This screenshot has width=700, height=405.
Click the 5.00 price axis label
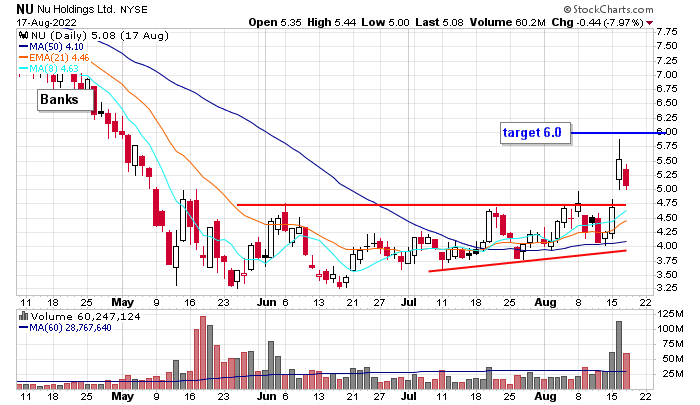[667, 188]
